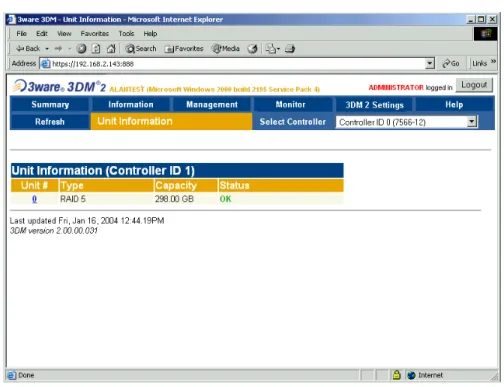Expand the Address bar URL dropdown
Screen dimensions: 504x387
pyautogui.click(x=430, y=63)
